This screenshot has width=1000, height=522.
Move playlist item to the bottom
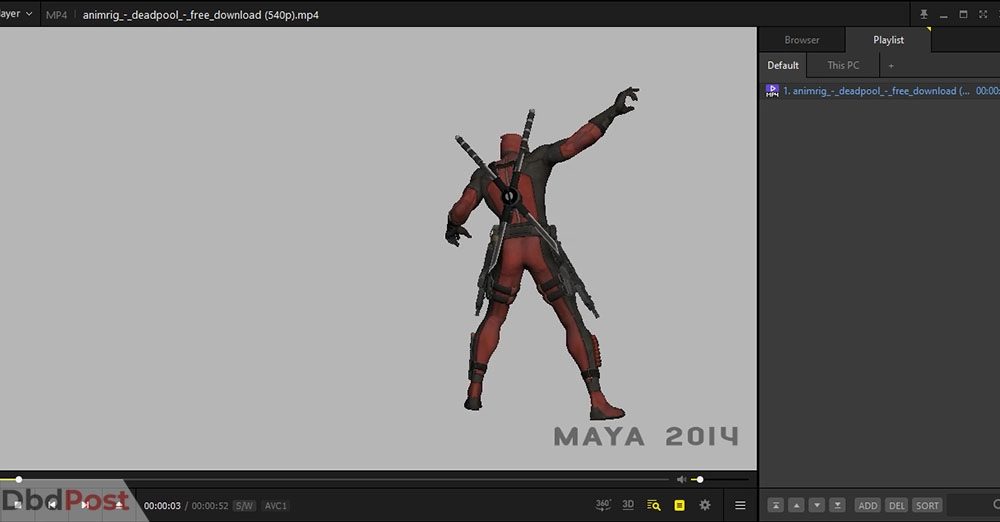[x=837, y=505]
